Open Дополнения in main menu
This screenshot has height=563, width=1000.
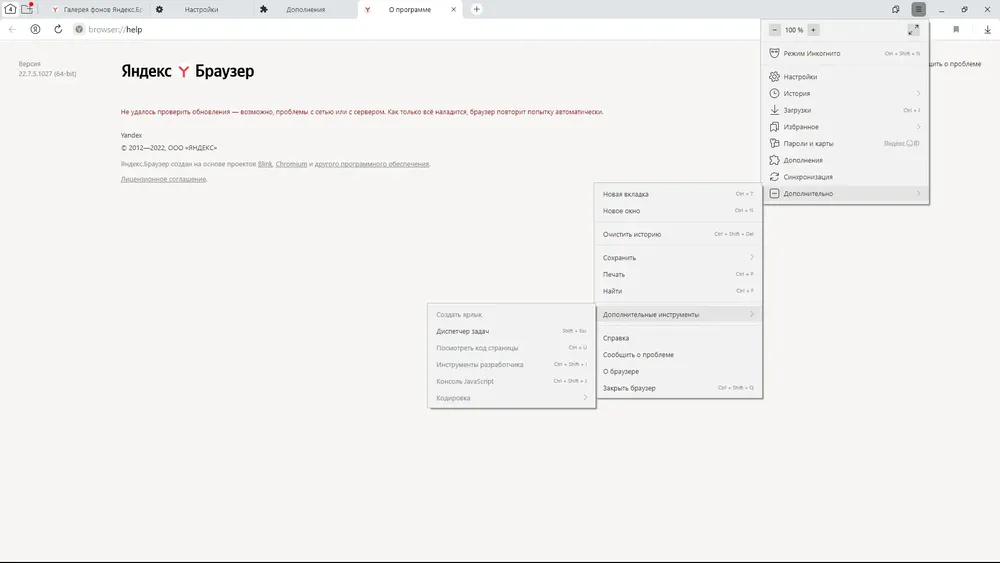845,160
